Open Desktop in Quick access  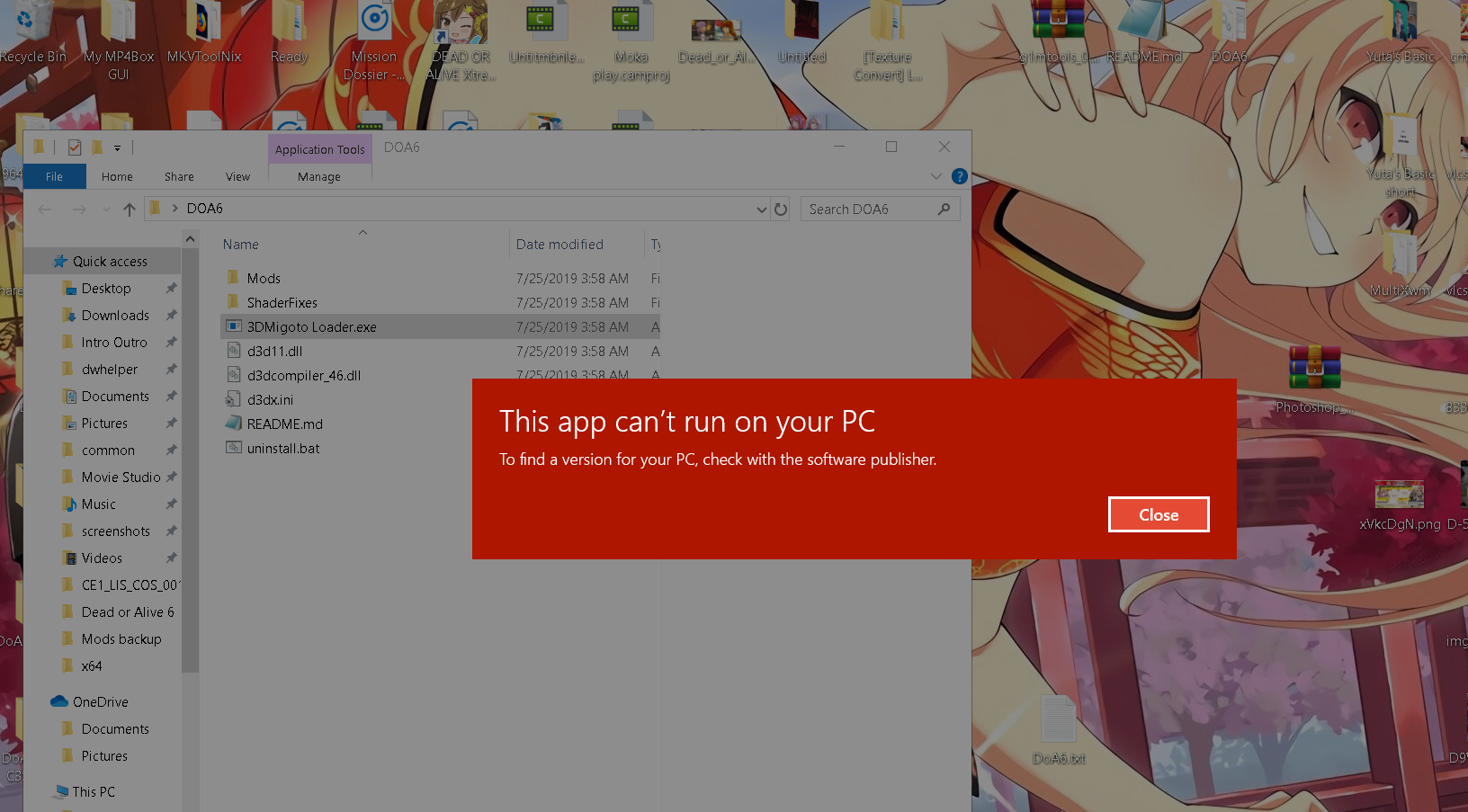pyautogui.click(x=106, y=288)
